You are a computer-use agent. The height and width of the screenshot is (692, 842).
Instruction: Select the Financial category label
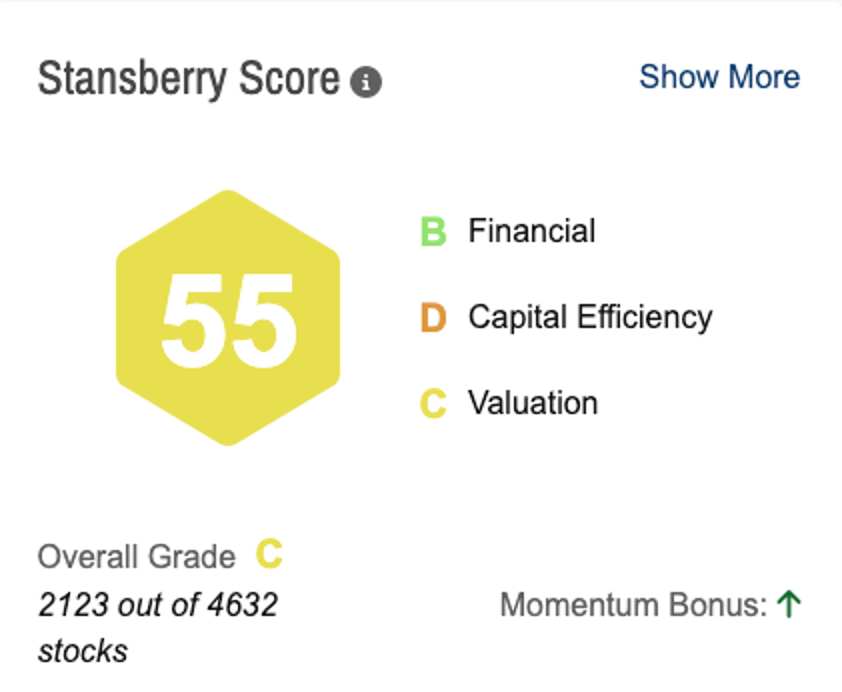pos(531,232)
